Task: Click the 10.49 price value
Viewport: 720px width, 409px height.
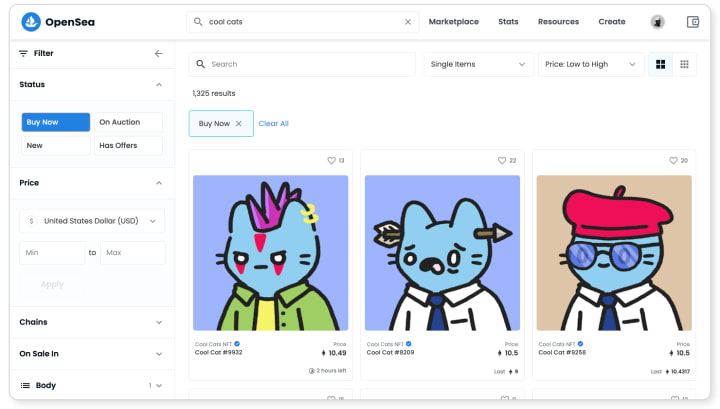Action: point(338,353)
